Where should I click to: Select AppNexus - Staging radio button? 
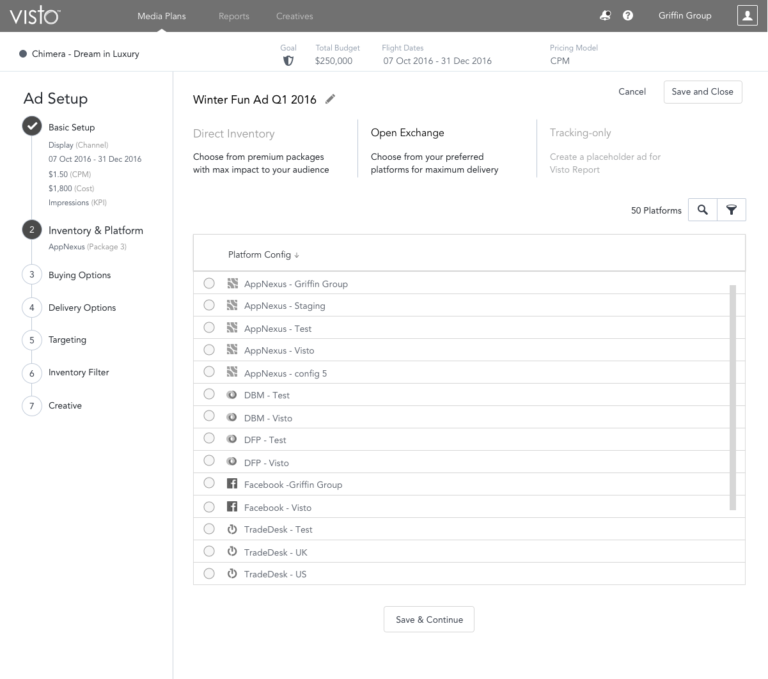209,305
